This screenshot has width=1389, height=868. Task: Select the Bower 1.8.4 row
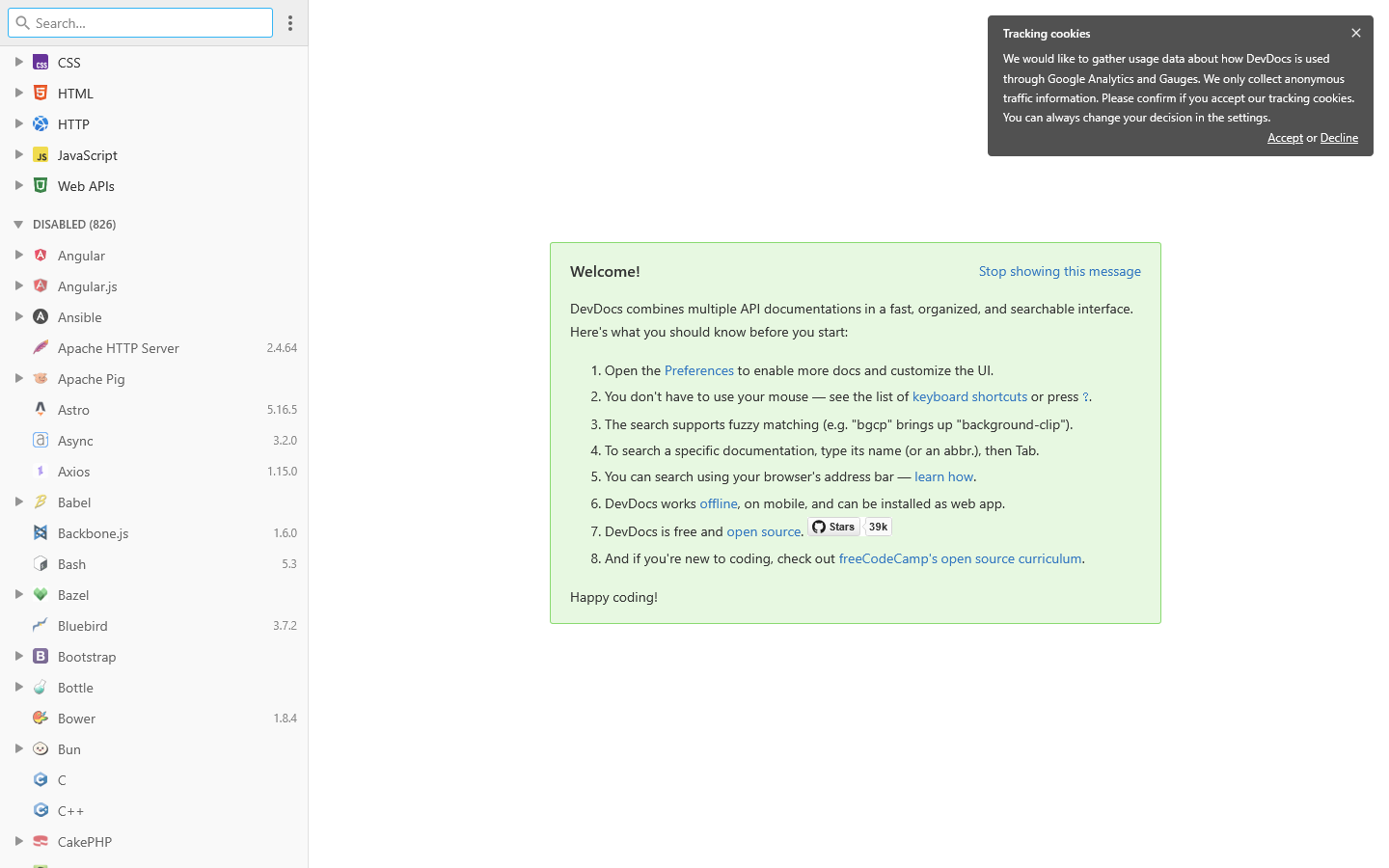tap(154, 719)
